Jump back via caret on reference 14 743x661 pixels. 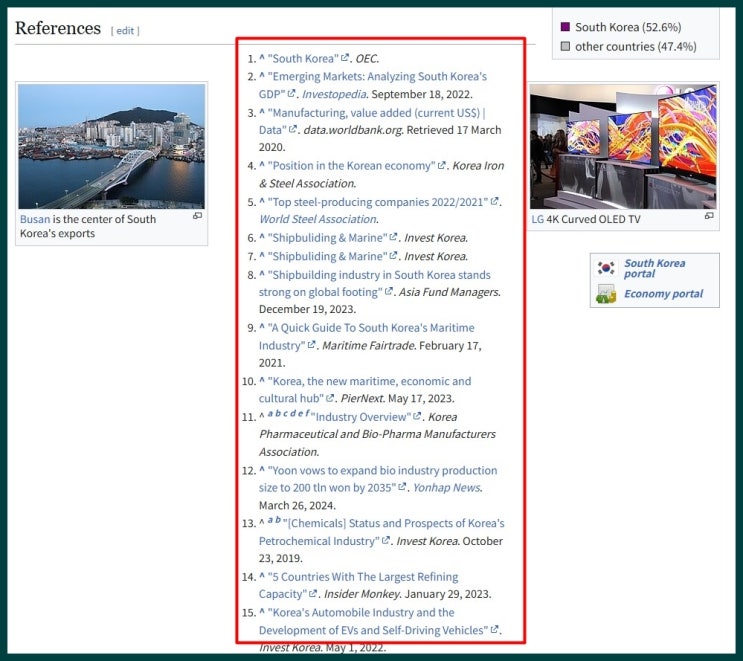(262, 576)
